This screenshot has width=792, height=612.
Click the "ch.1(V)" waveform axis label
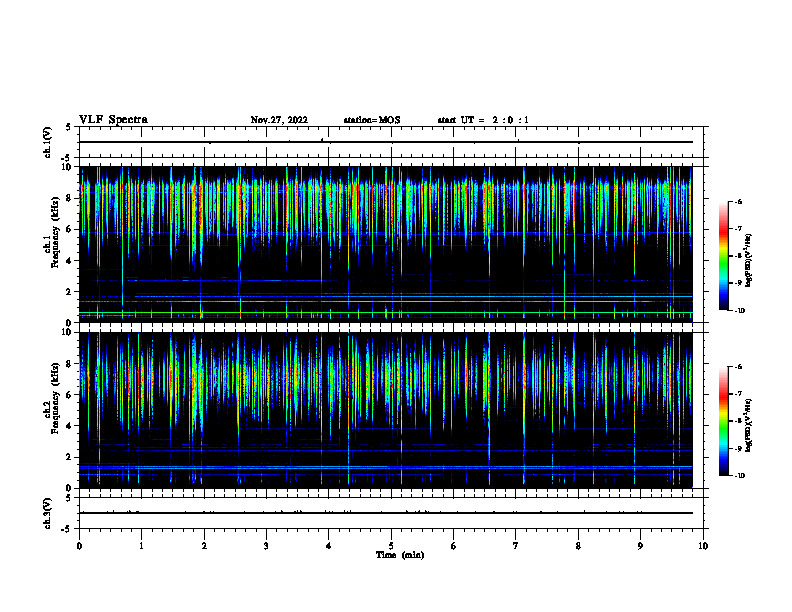(47, 142)
